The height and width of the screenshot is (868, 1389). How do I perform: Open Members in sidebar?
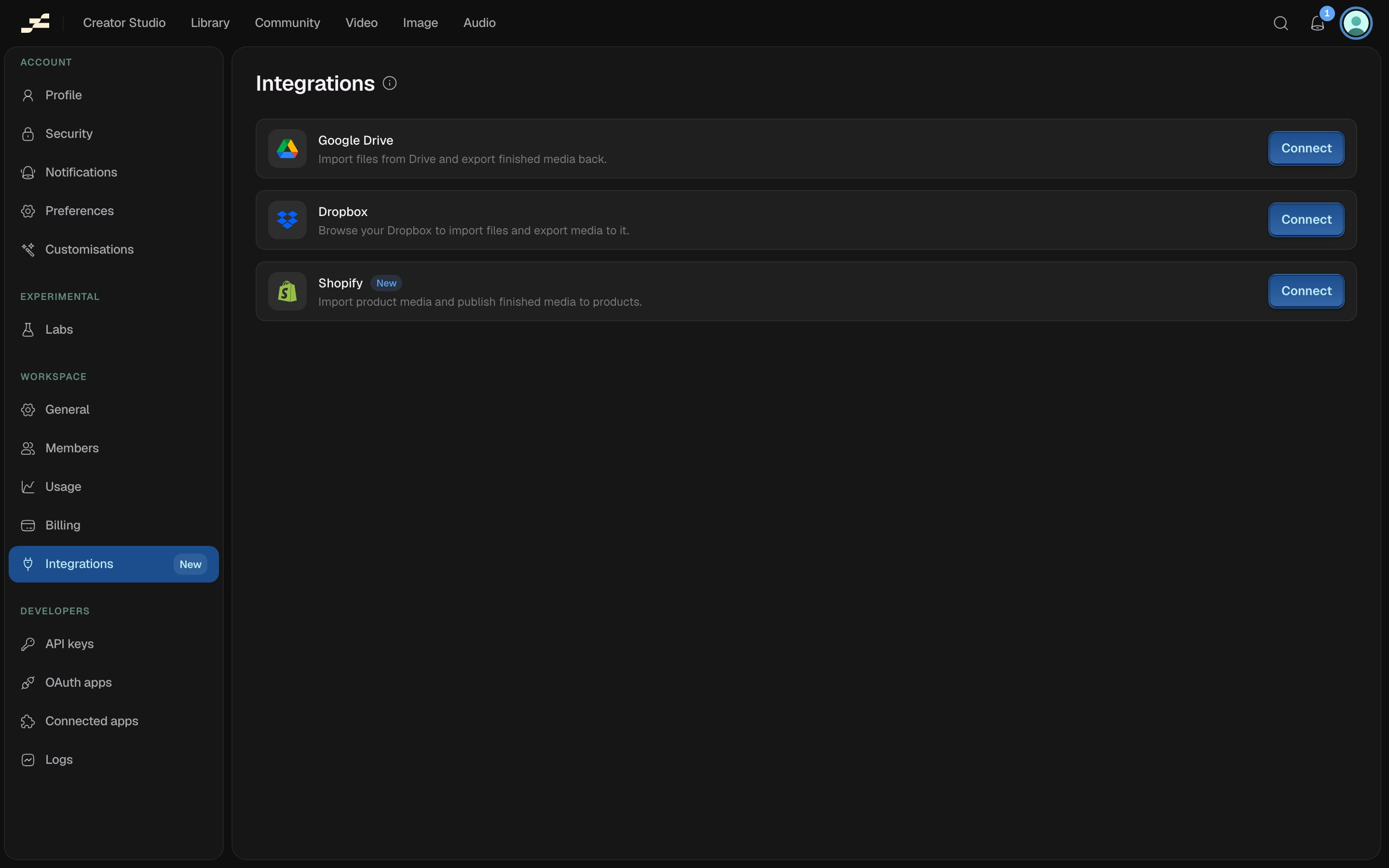coord(114,448)
